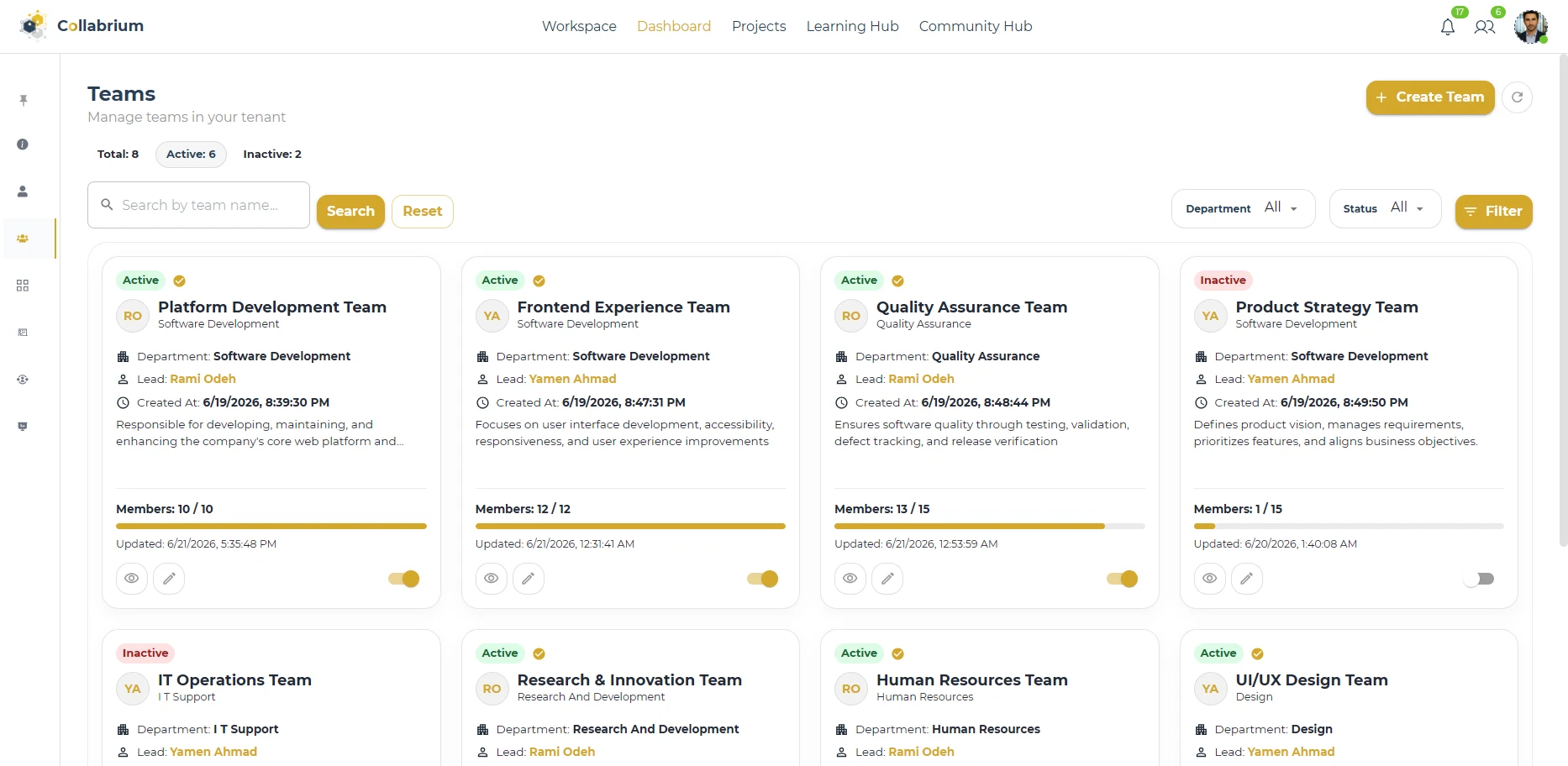Click the Filter button

click(x=1494, y=212)
